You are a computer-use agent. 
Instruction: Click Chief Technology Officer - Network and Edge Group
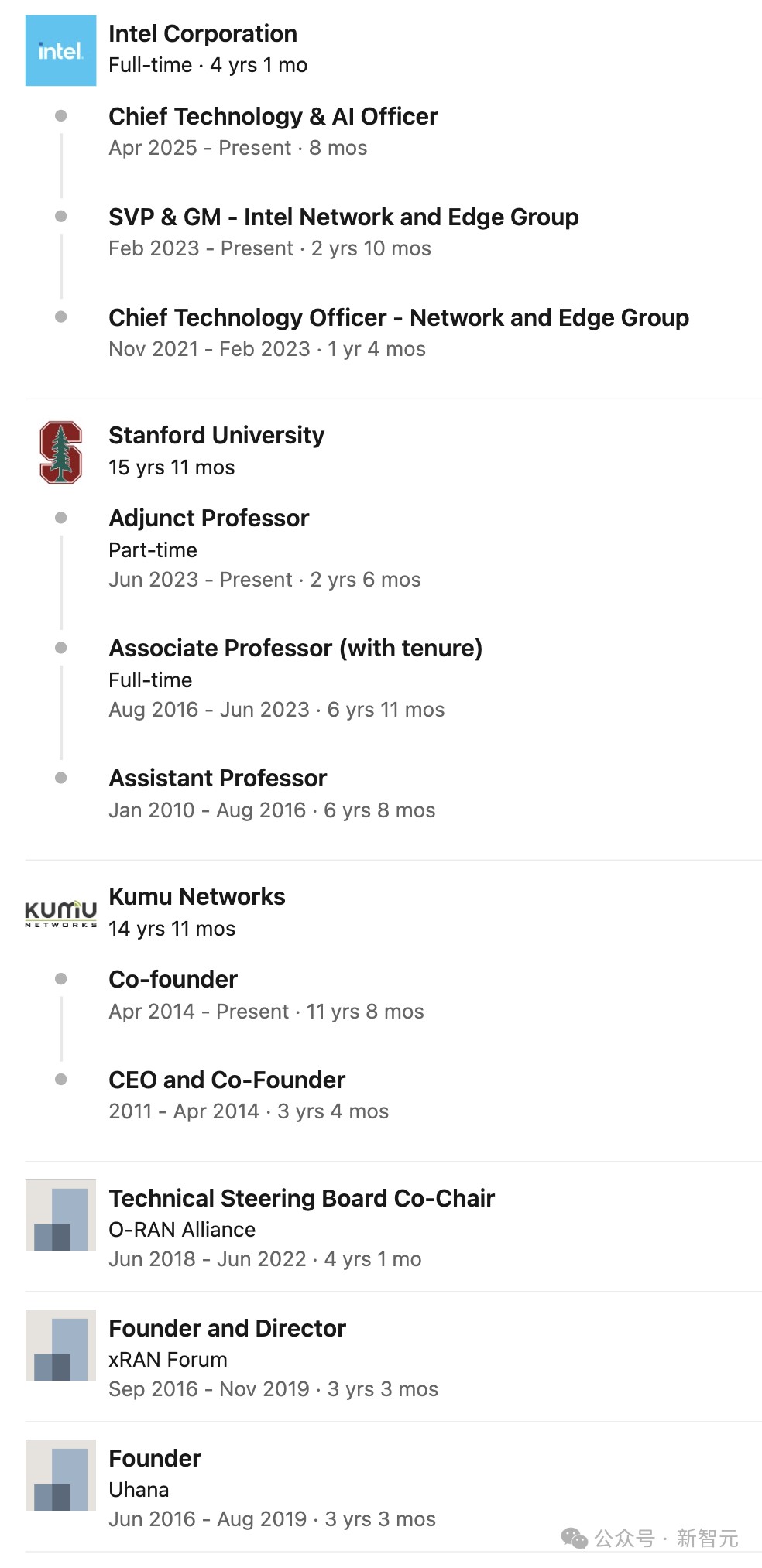click(x=398, y=318)
